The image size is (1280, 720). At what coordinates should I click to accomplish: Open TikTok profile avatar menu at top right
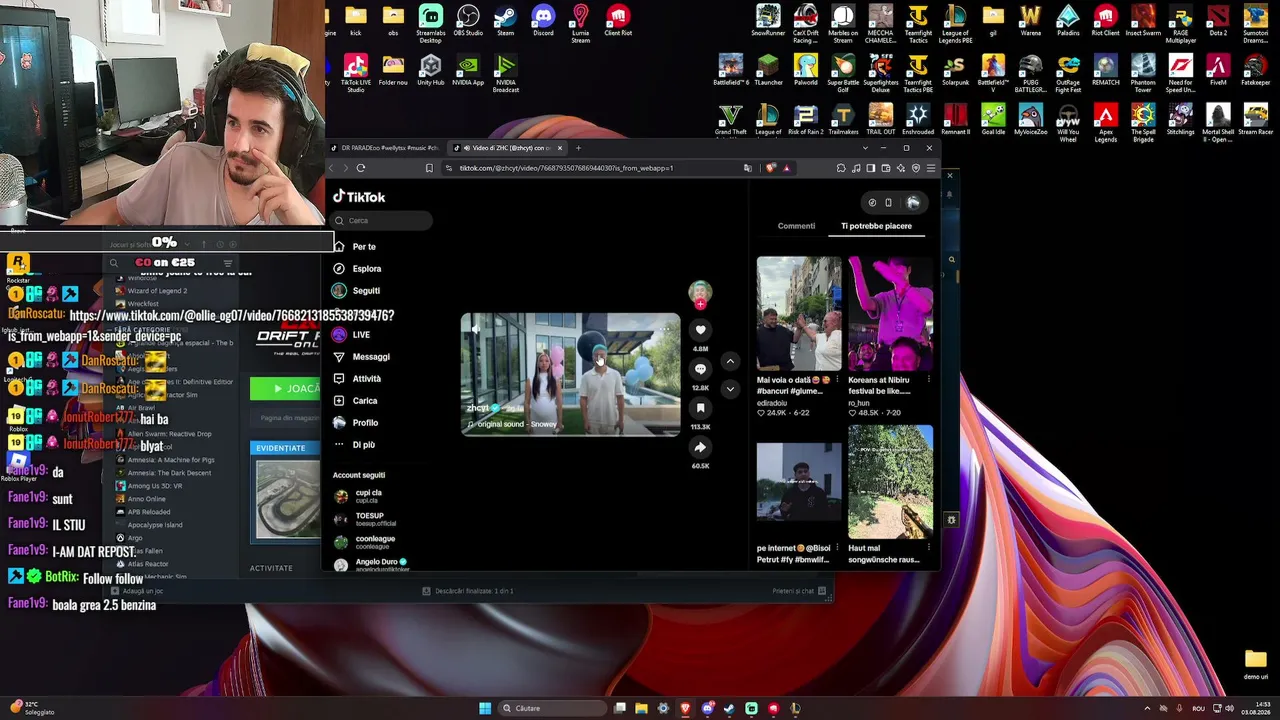coord(913,203)
